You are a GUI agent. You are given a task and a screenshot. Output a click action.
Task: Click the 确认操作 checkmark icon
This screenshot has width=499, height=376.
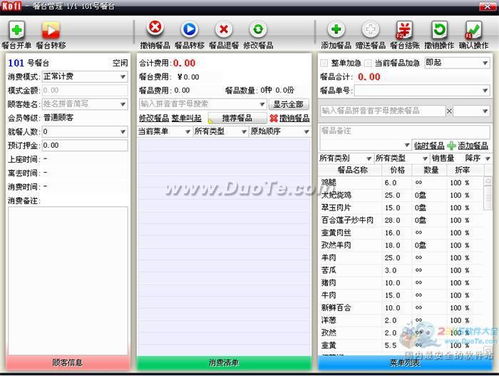click(473, 30)
